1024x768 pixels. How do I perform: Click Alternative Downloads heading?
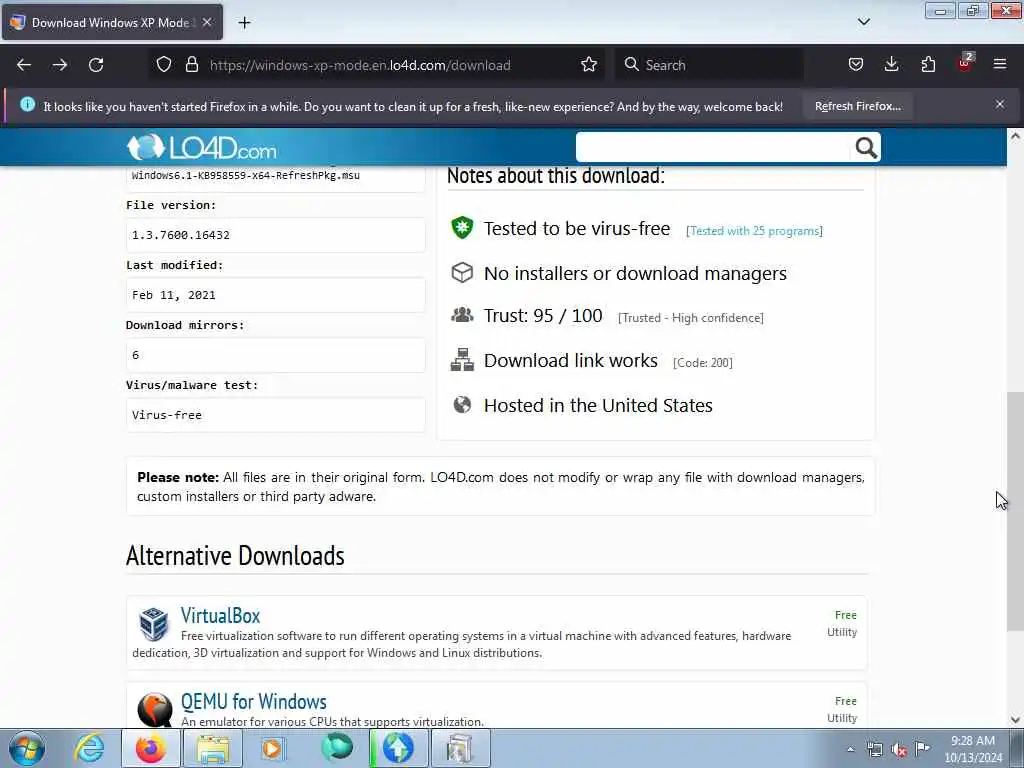[235, 556]
